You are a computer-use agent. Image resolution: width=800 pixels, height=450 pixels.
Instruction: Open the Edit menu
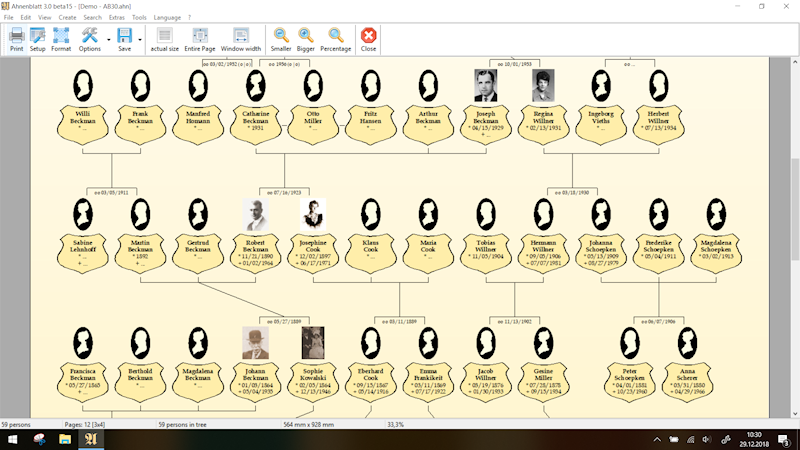click(x=26, y=17)
